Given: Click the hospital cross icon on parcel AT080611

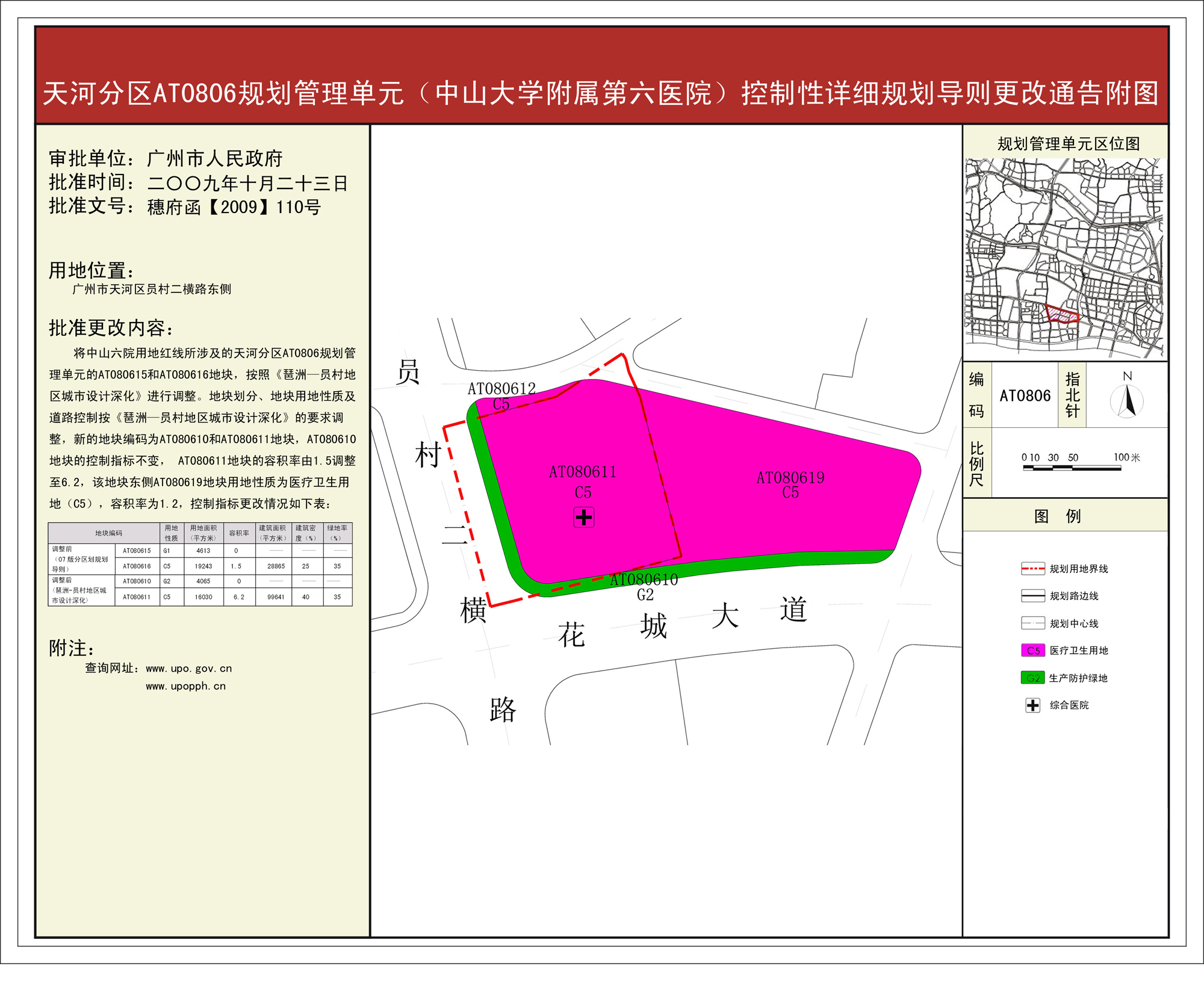Looking at the screenshot, I should pos(583,517).
